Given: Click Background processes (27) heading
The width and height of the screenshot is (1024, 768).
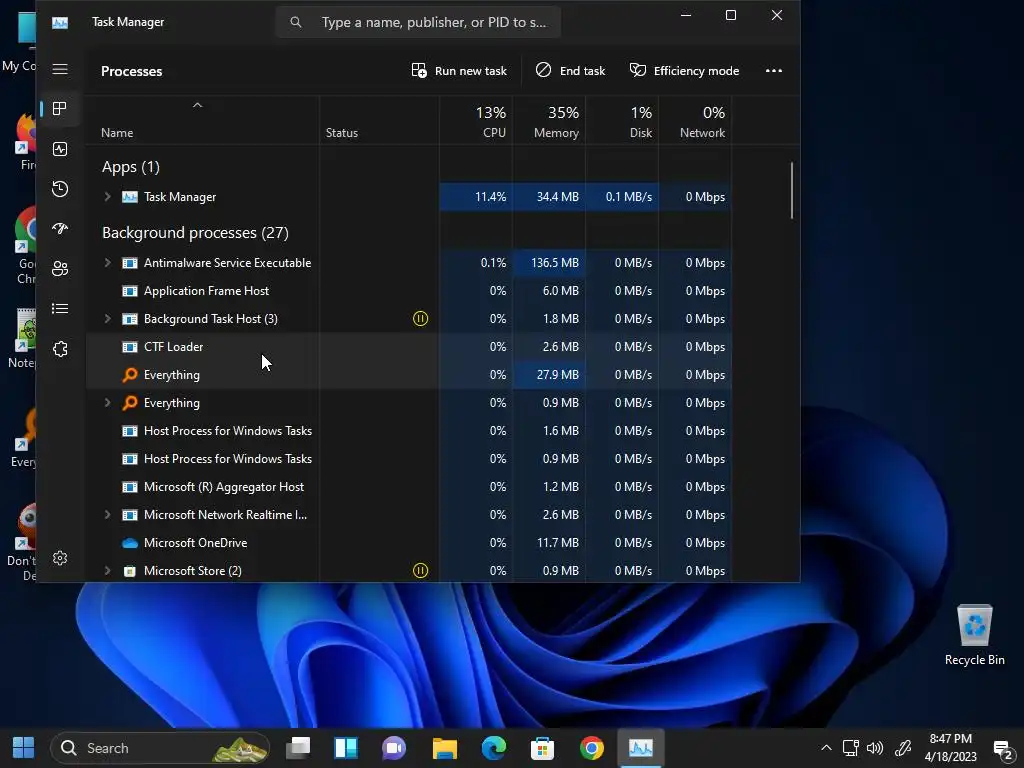Looking at the screenshot, I should (x=195, y=232).
